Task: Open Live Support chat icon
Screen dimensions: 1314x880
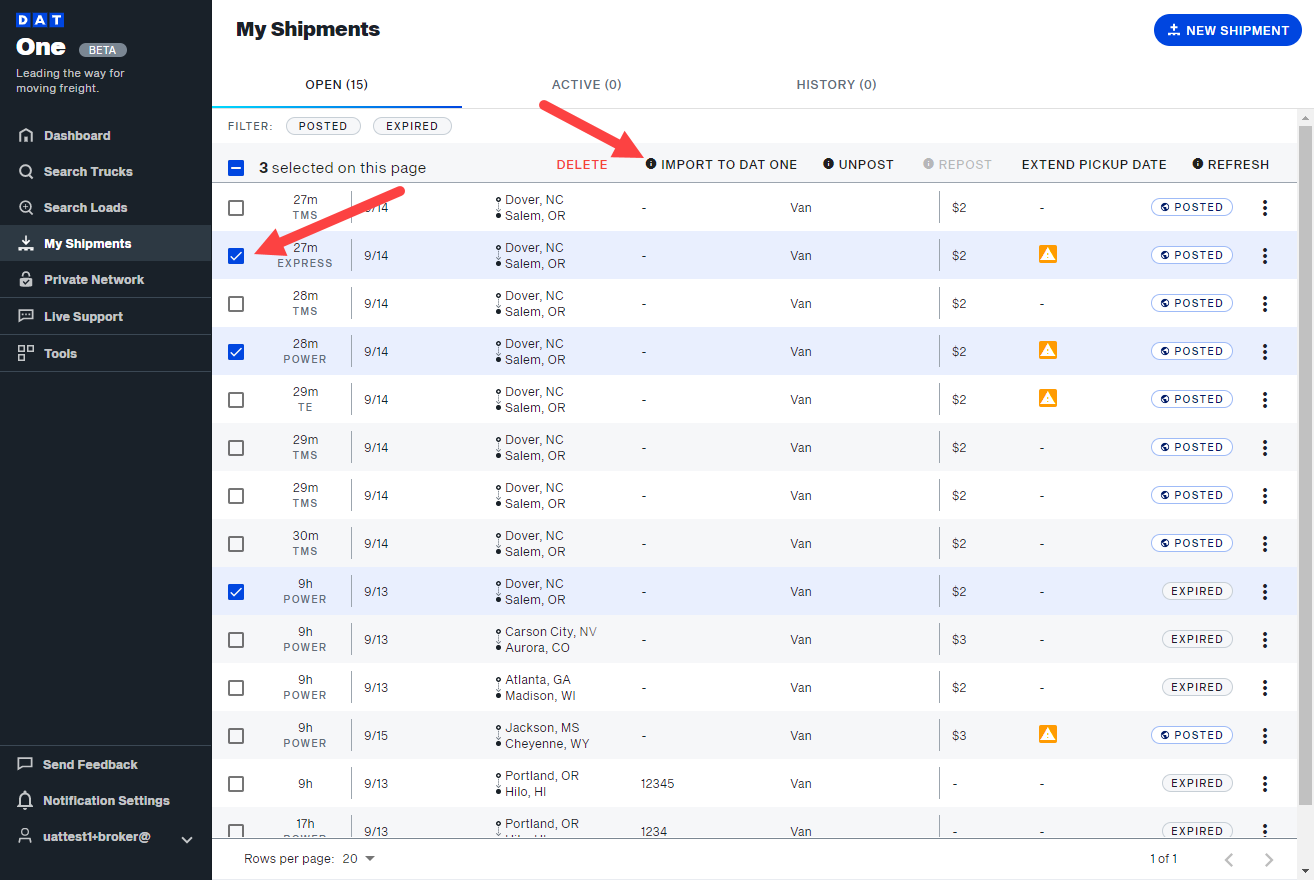Action: point(26,316)
